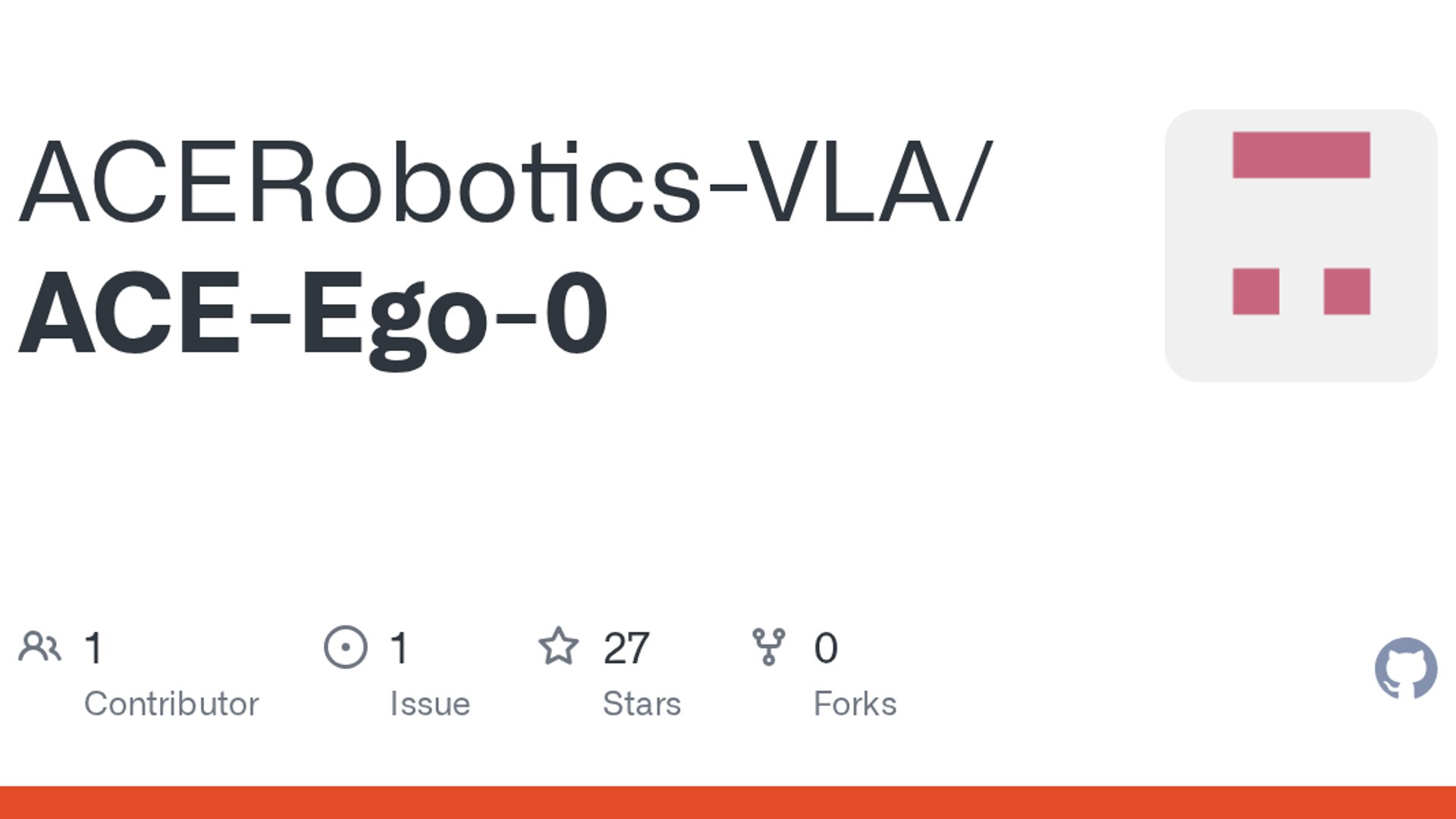This screenshot has width=1456, height=819.
Task: Select the Contributor label
Action: pyautogui.click(x=171, y=704)
